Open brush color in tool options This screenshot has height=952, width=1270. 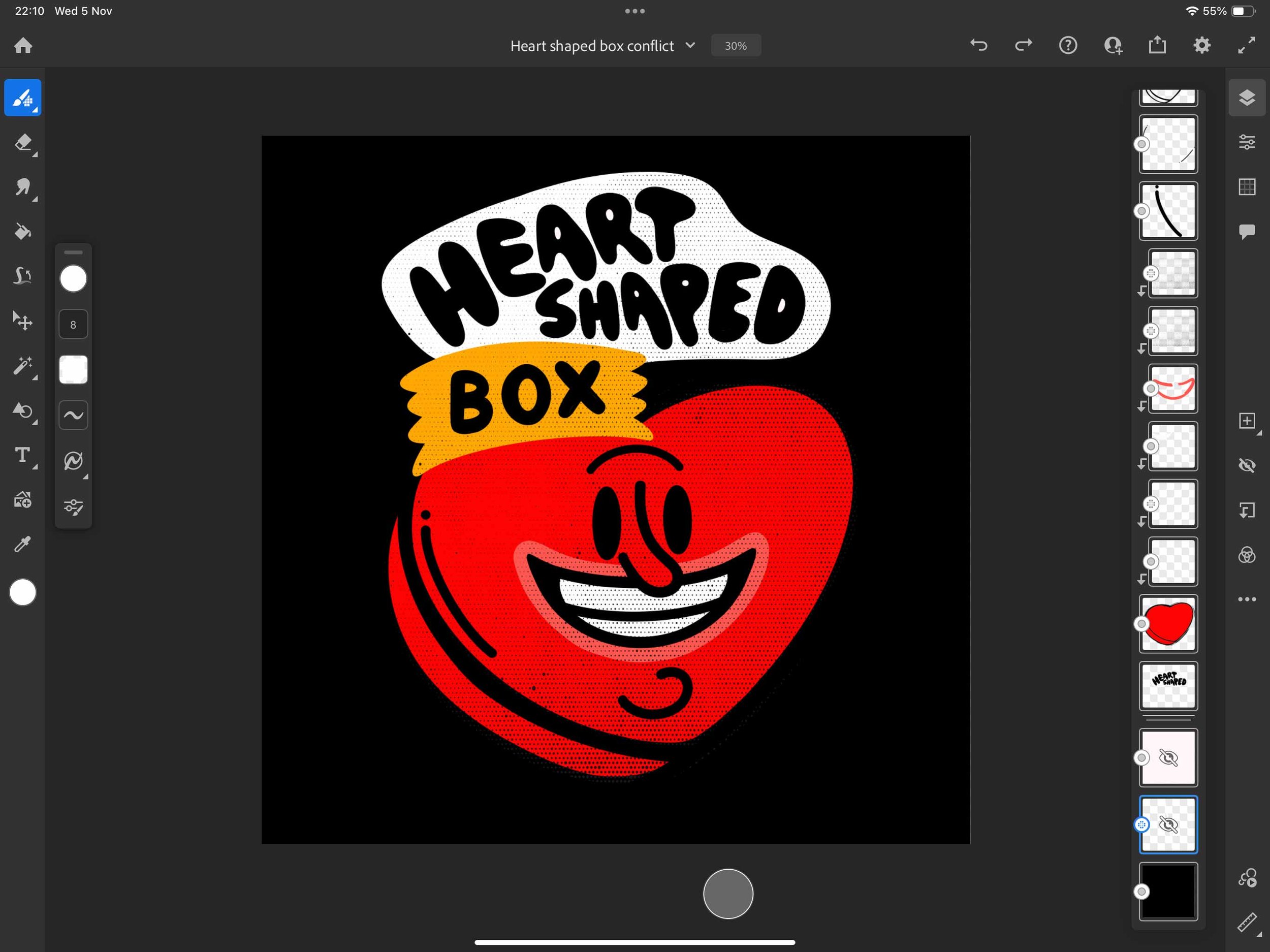point(74,278)
